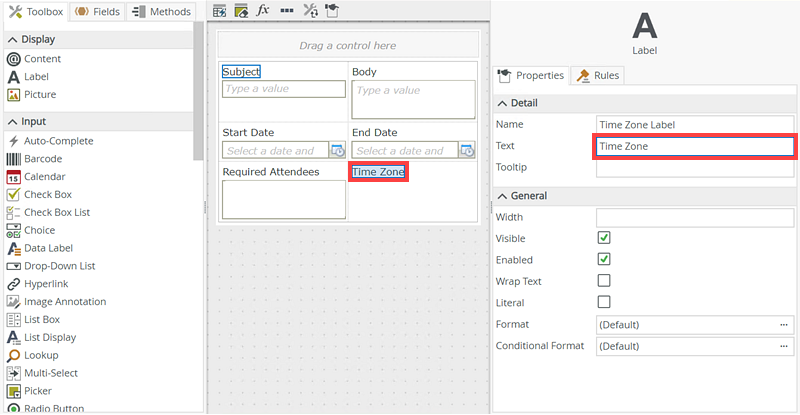The height and width of the screenshot is (415, 800).
Task: Click the Body text area on canvas
Action: click(x=413, y=100)
